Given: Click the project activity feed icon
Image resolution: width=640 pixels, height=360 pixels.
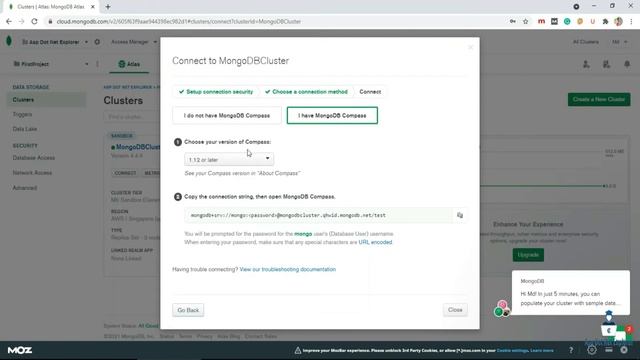Looking at the screenshot, I should (x=606, y=64).
